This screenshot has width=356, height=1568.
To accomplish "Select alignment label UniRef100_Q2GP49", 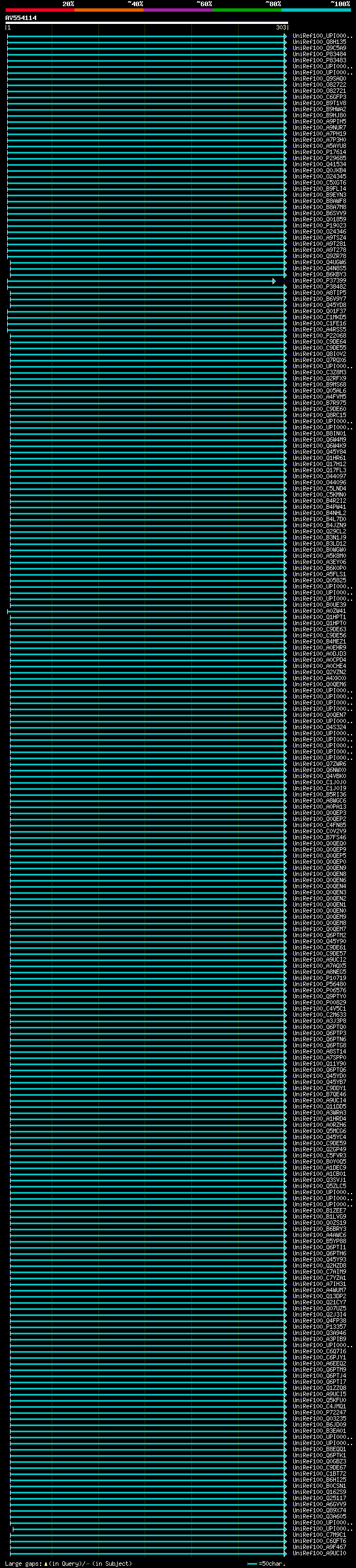I will tap(319, 1149).
